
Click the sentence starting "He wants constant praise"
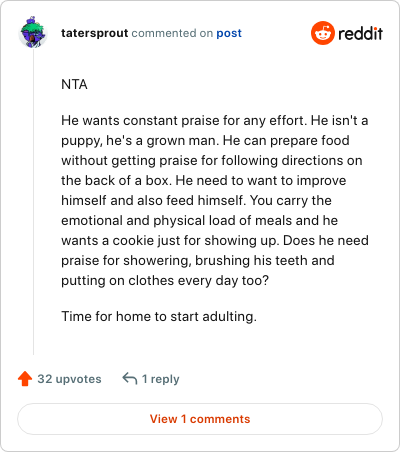point(184,120)
